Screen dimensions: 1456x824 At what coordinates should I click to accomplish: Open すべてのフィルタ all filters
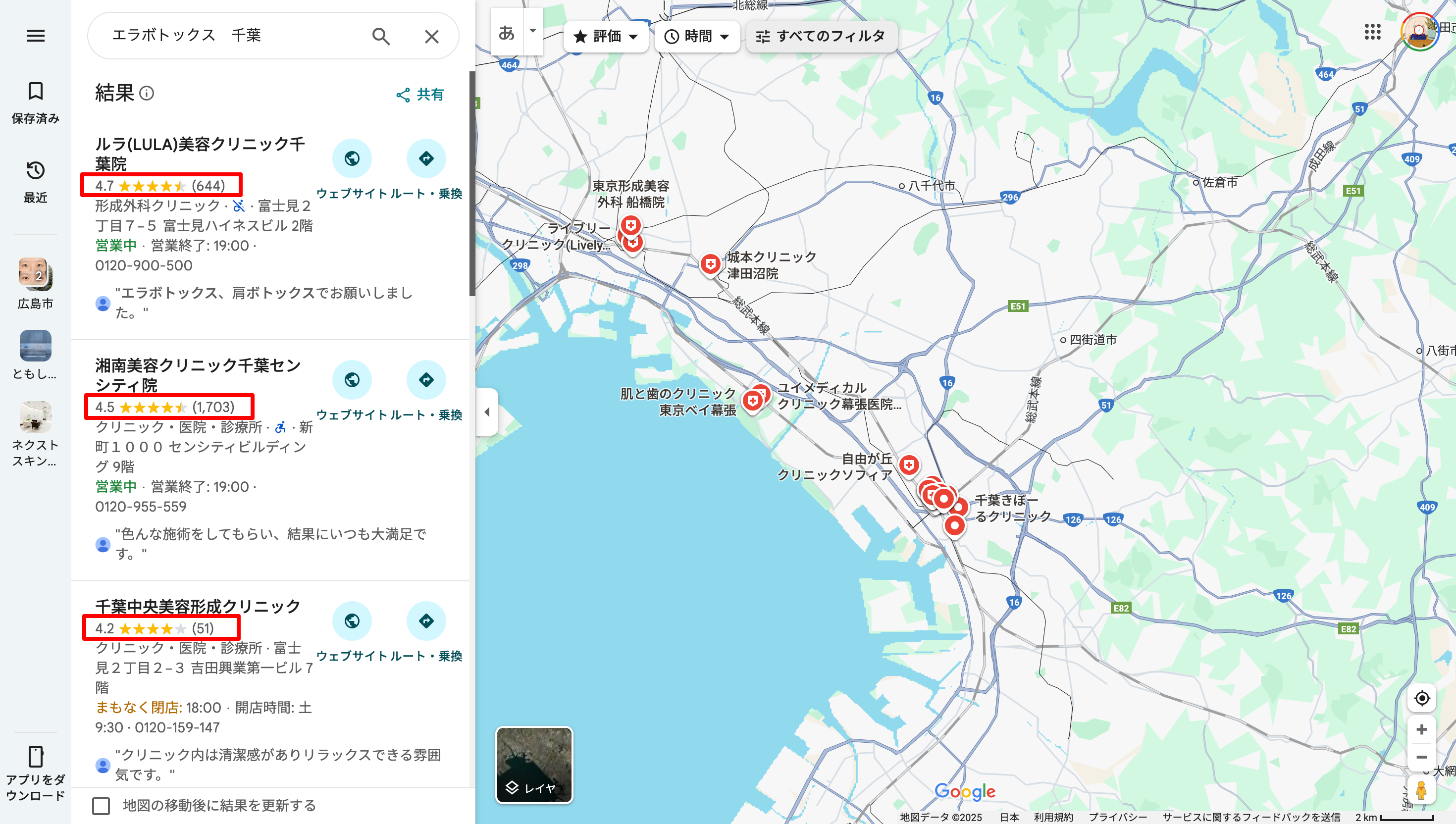coord(821,37)
